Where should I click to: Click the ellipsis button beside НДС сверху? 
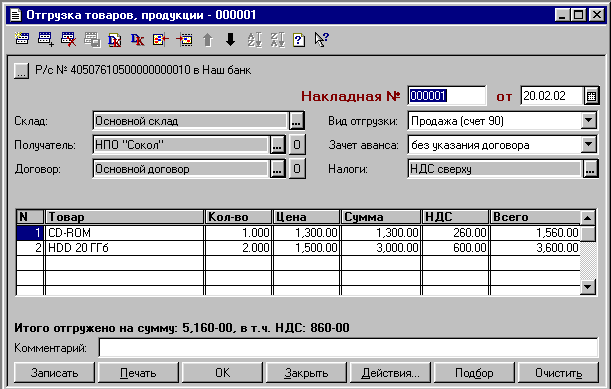(x=591, y=169)
